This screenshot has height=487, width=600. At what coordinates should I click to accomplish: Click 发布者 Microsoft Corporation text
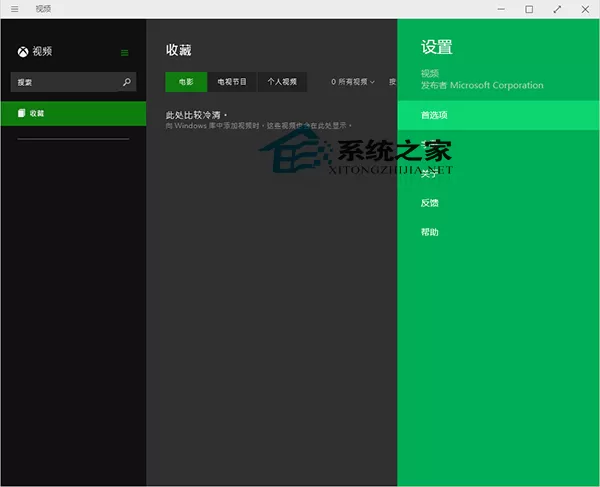pyautogui.click(x=482, y=85)
